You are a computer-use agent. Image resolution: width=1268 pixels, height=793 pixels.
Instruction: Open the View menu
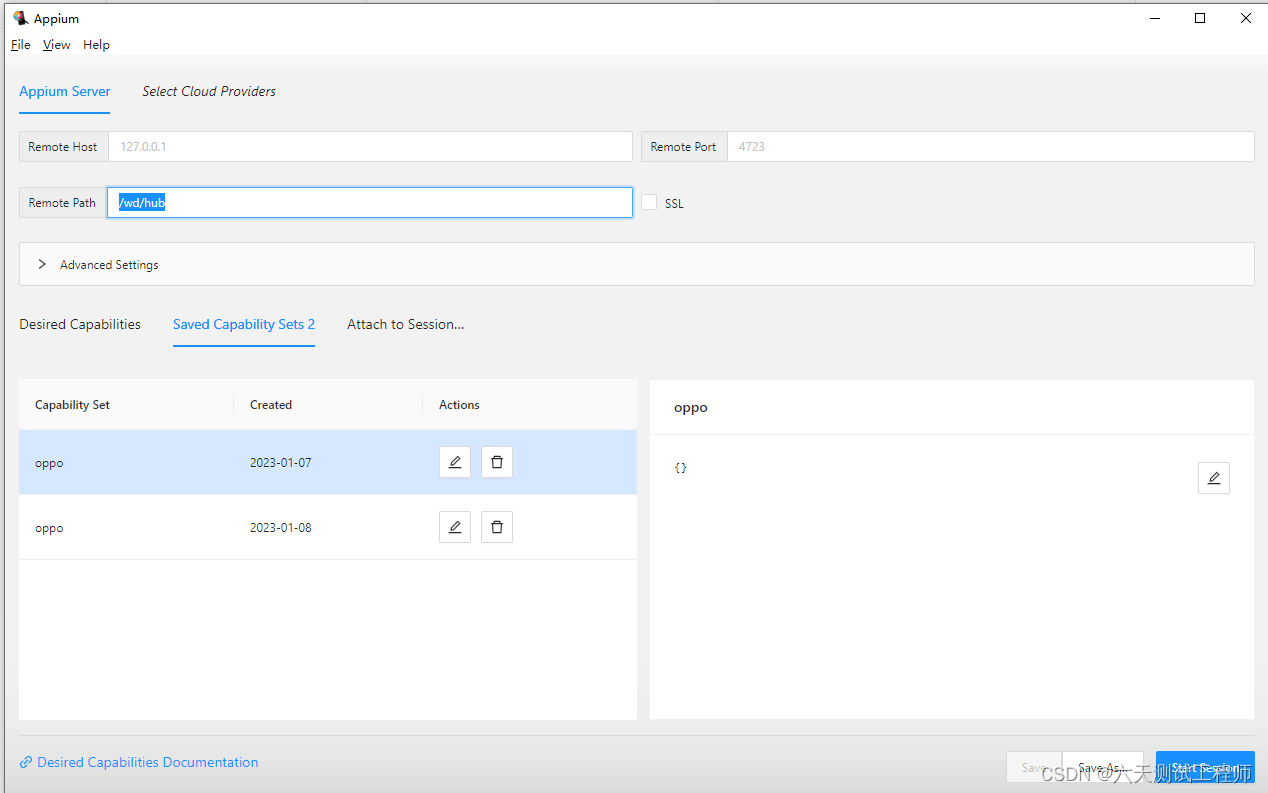57,45
